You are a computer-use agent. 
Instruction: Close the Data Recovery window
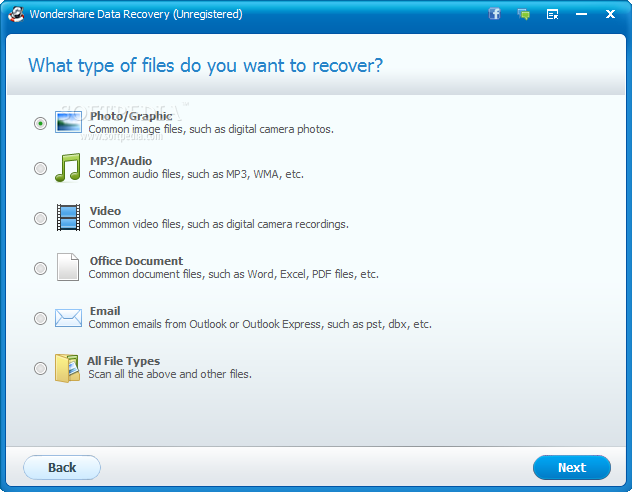click(610, 15)
